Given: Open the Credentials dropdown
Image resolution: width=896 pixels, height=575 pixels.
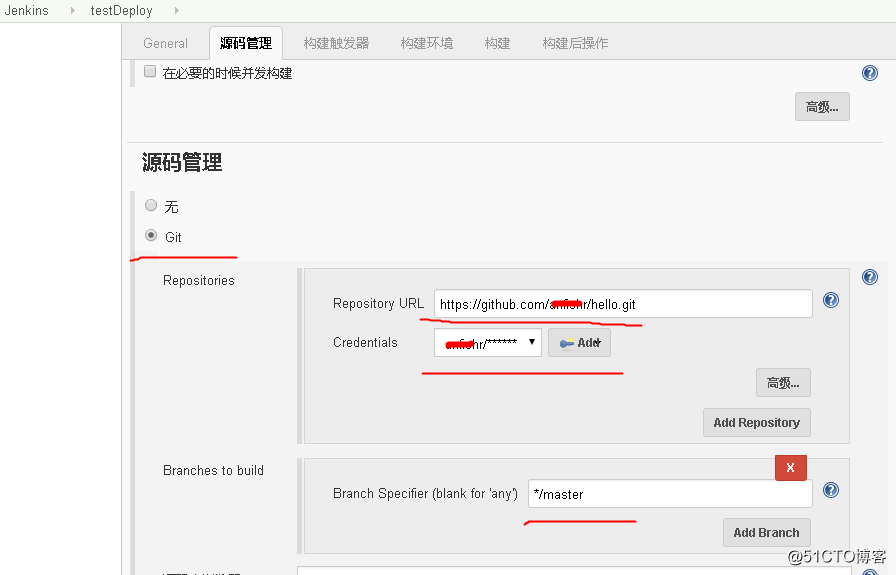Looking at the screenshot, I should point(487,342).
